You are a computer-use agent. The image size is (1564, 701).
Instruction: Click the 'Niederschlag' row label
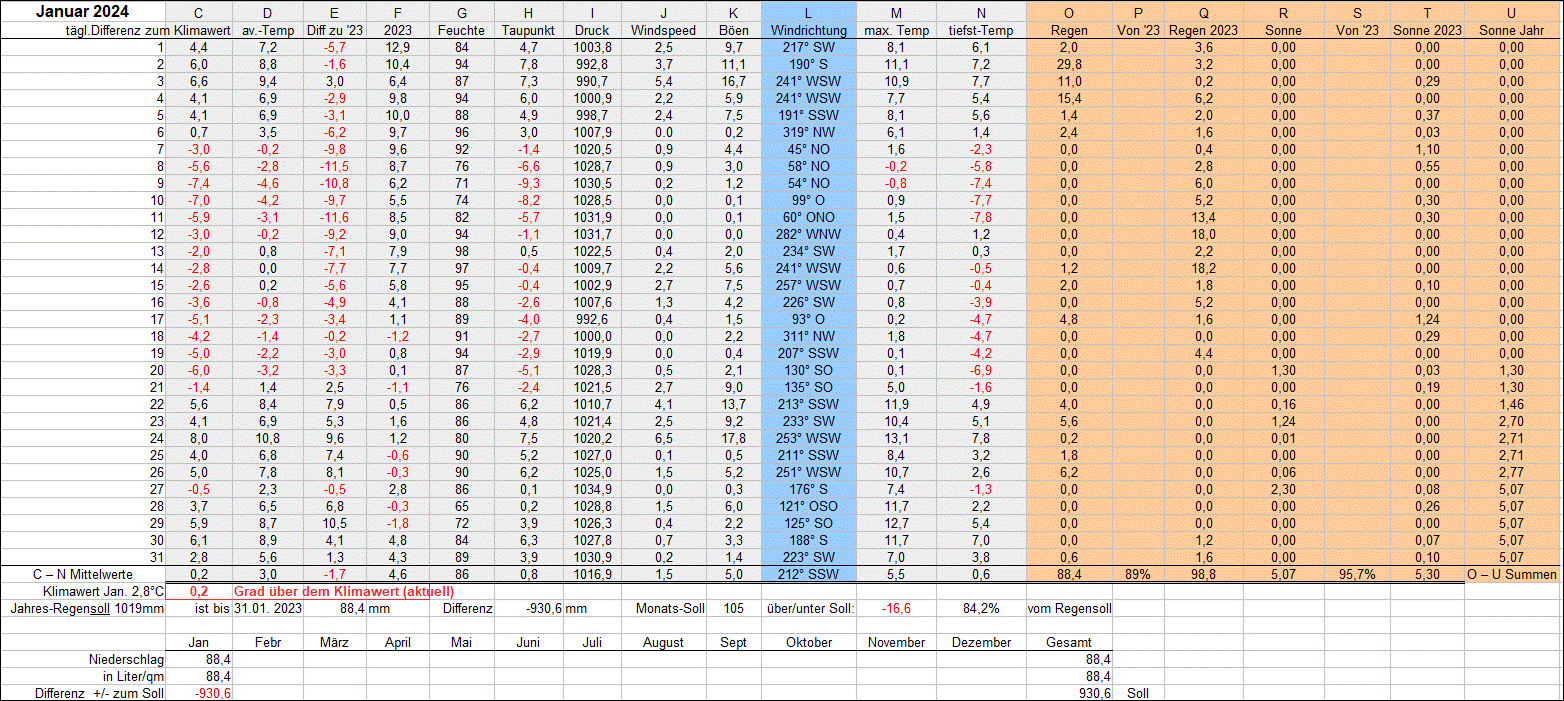coord(126,659)
